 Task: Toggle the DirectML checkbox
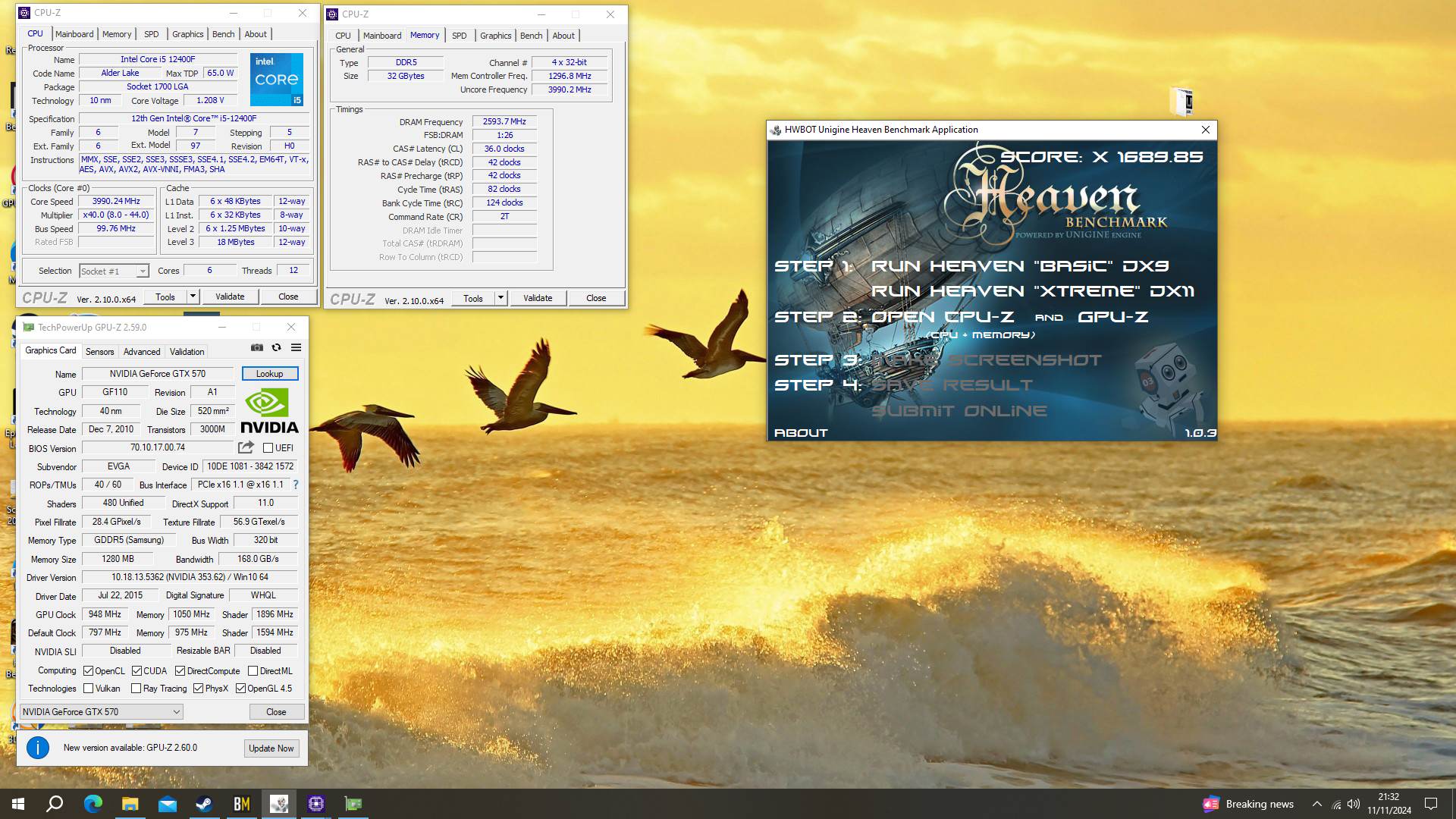[253, 671]
